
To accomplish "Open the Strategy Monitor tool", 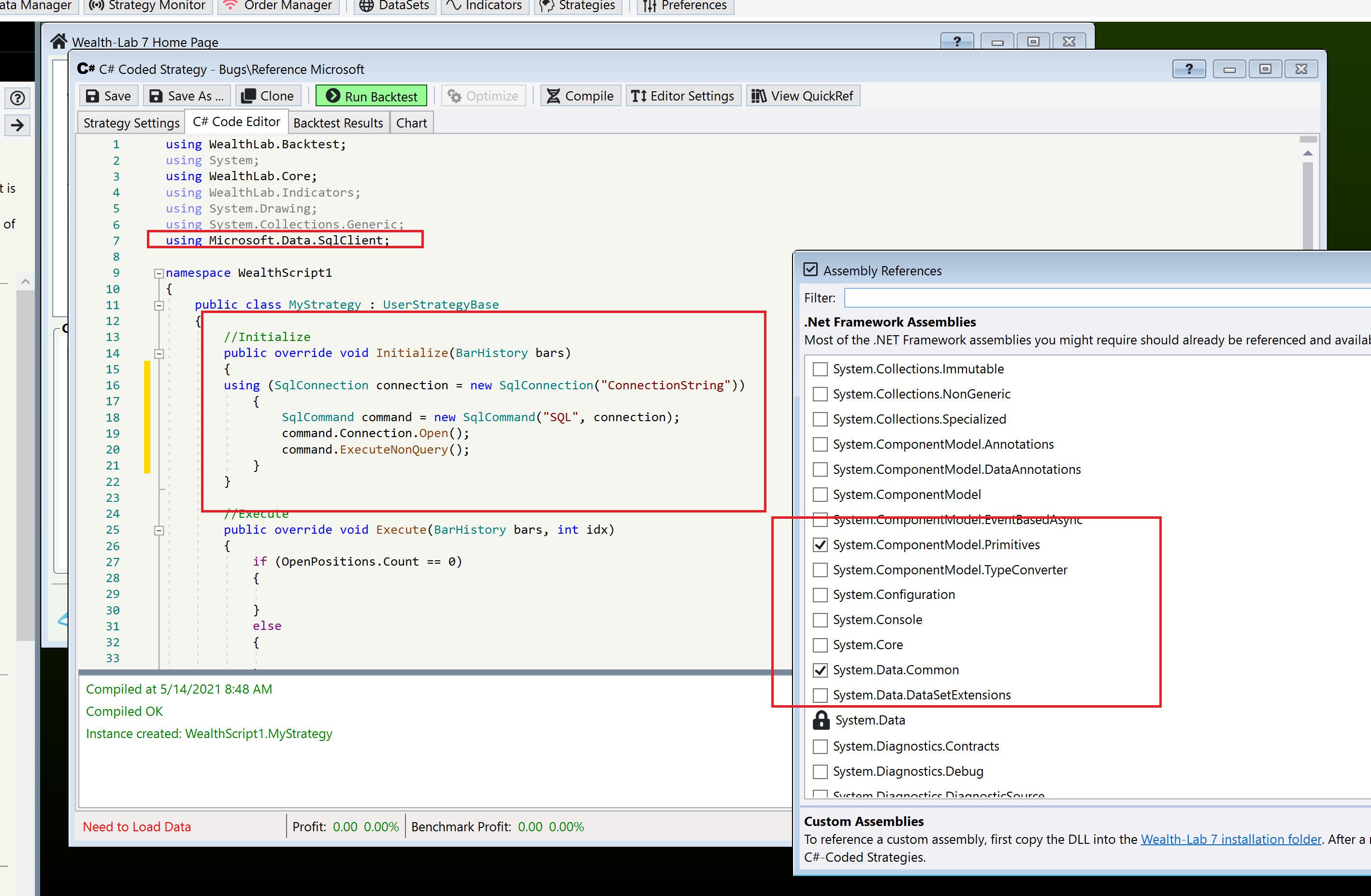I will (149, 6).
